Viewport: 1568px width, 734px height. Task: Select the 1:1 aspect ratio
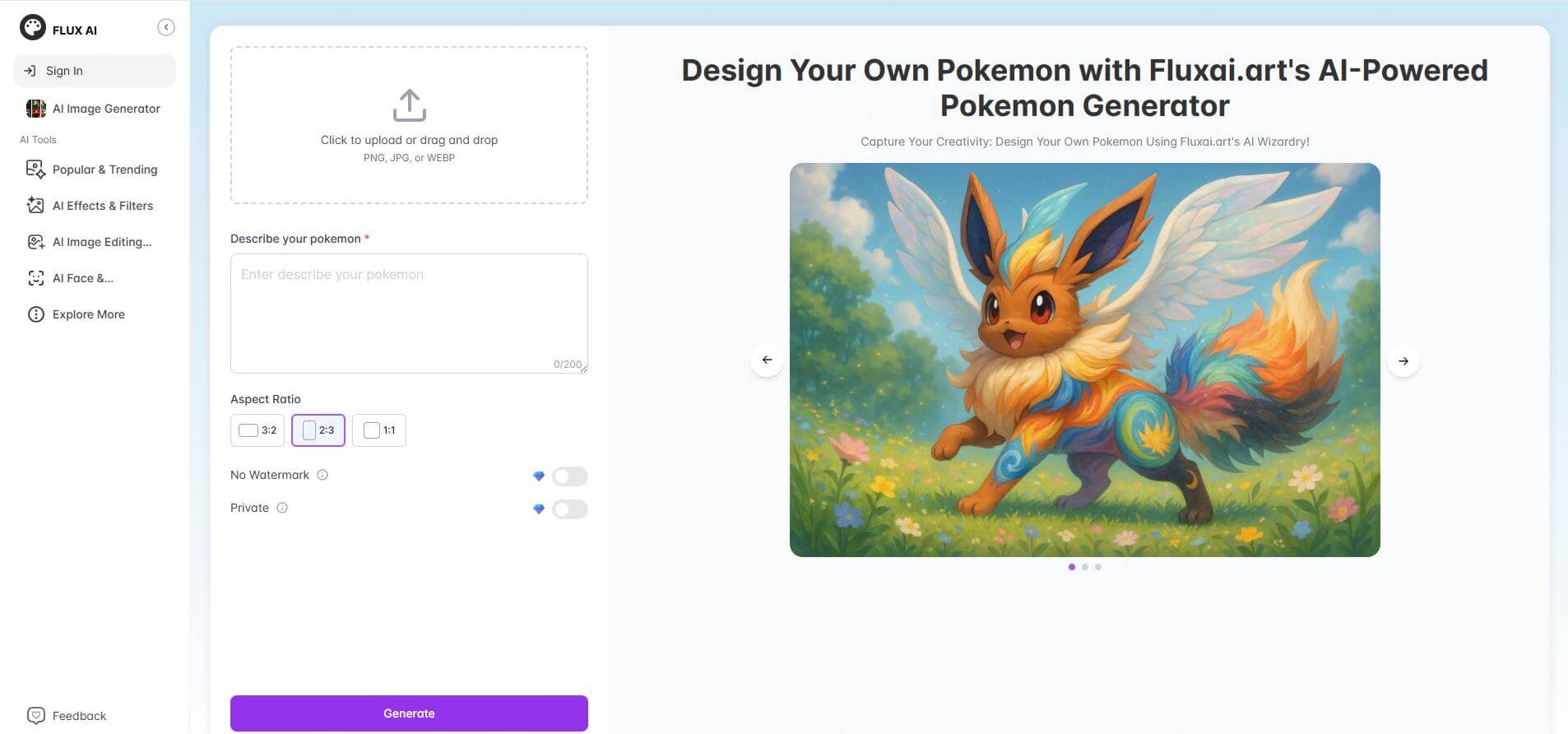[x=379, y=430]
